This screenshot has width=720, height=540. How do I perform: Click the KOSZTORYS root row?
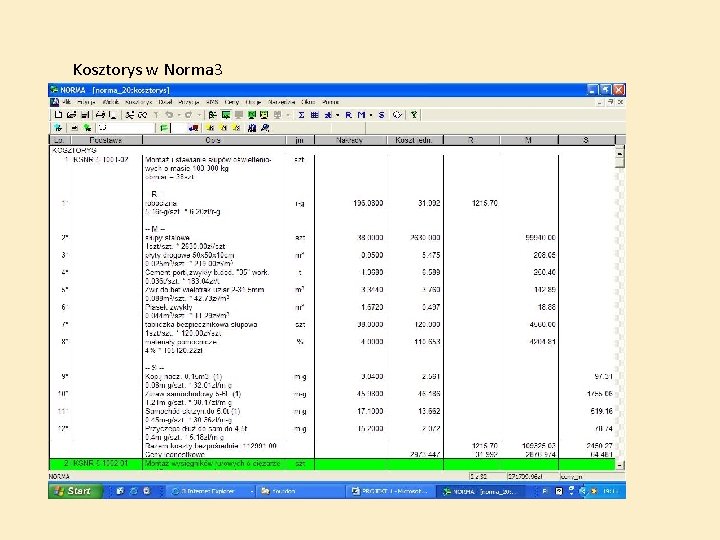click(74, 150)
